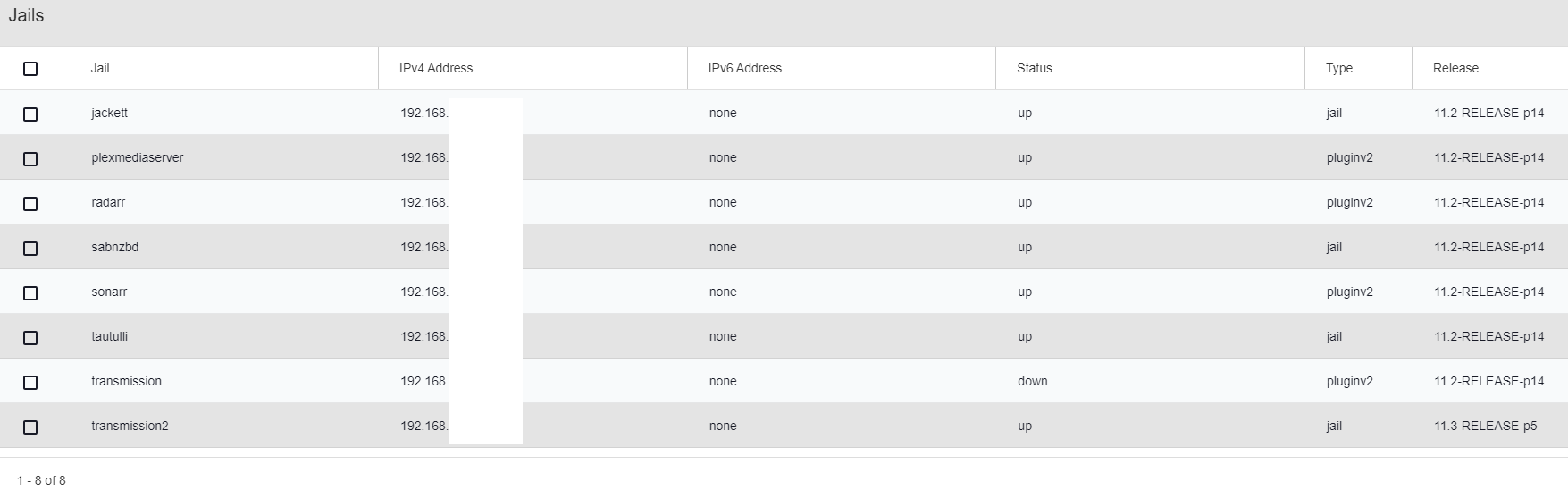1568x499 pixels.
Task: Click the transmission jail's down status
Action: click(1032, 381)
